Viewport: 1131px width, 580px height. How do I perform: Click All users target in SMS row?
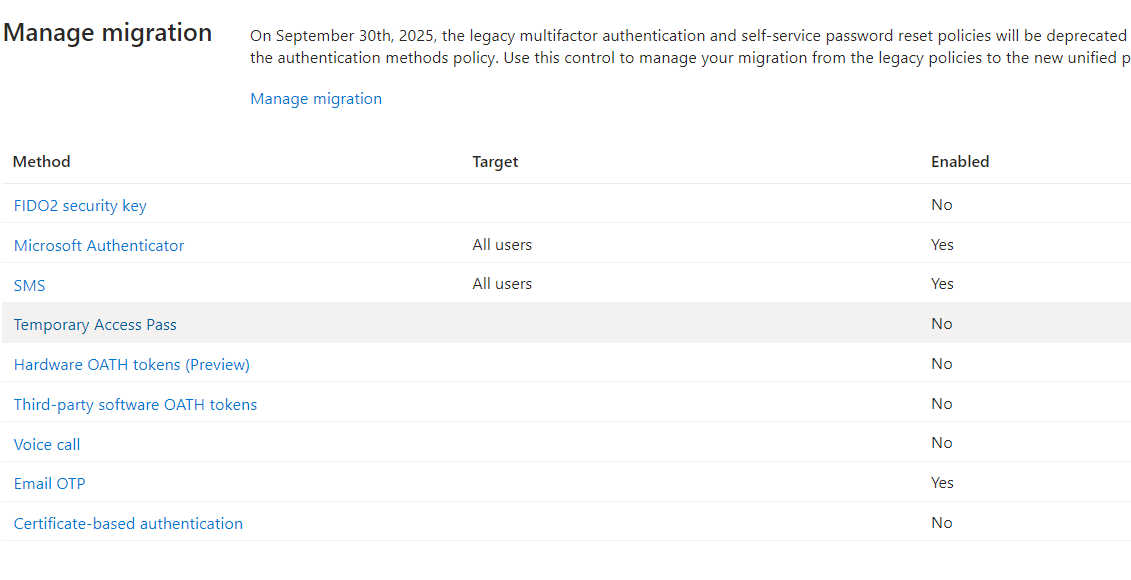click(502, 284)
